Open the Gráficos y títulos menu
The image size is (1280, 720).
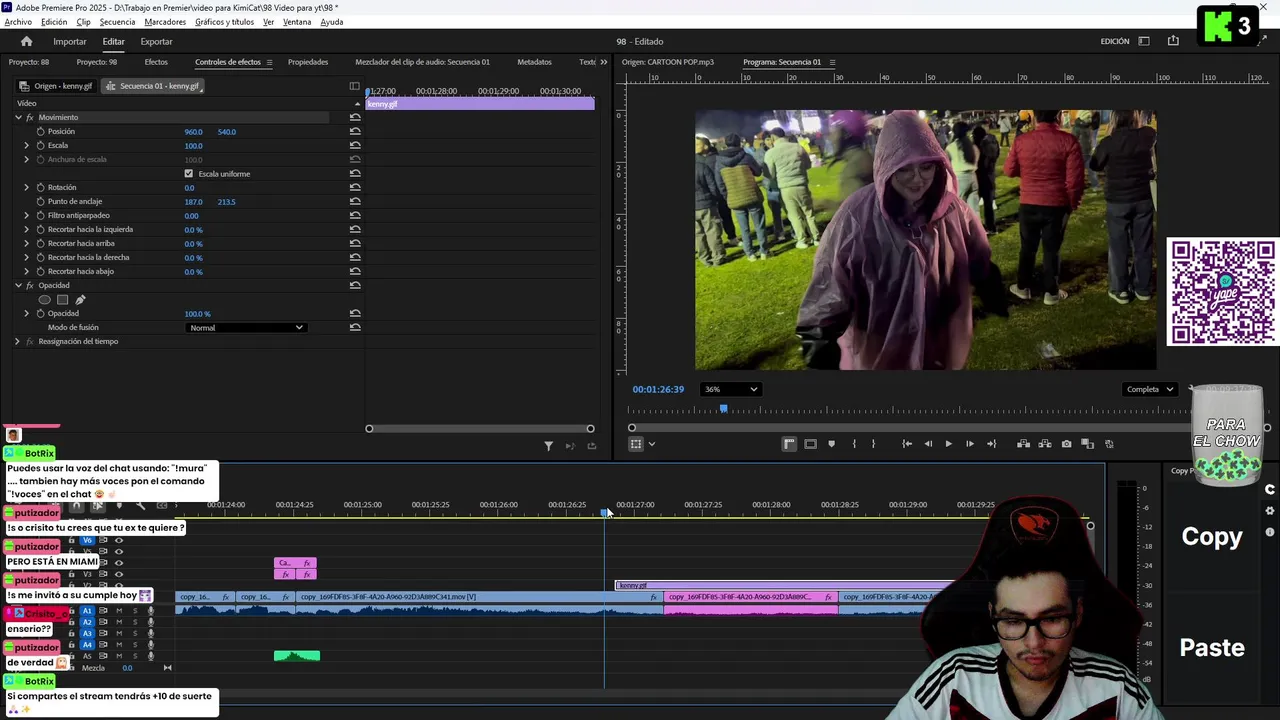[224, 22]
